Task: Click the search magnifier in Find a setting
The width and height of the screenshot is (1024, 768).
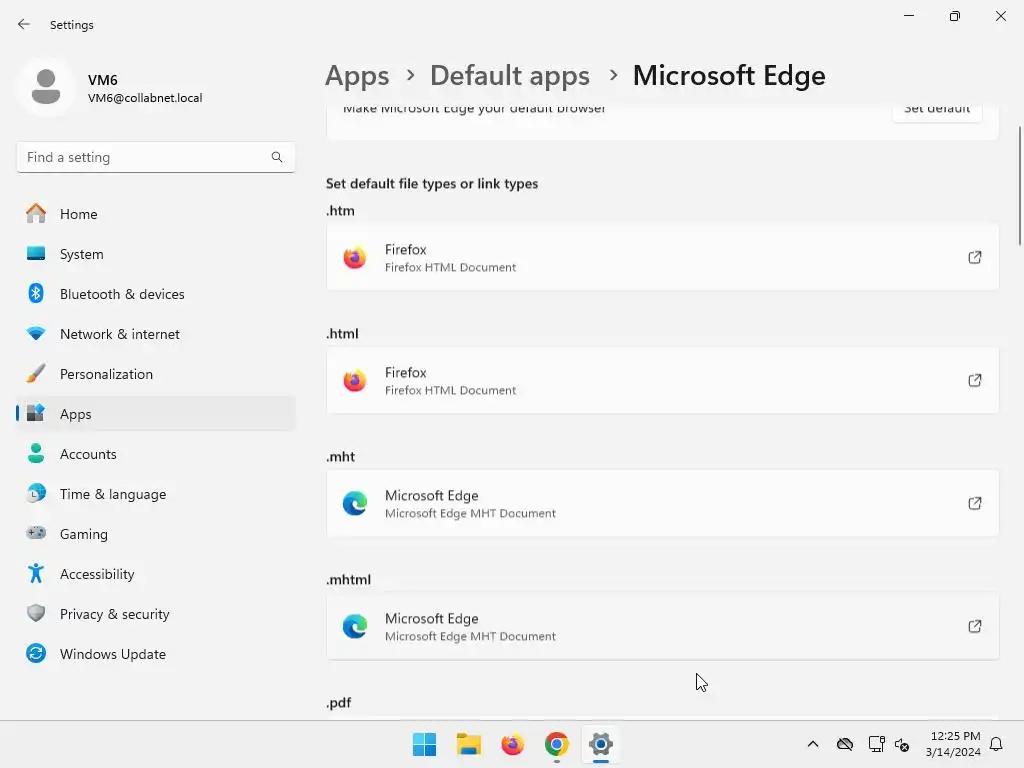Action: pyautogui.click(x=277, y=157)
